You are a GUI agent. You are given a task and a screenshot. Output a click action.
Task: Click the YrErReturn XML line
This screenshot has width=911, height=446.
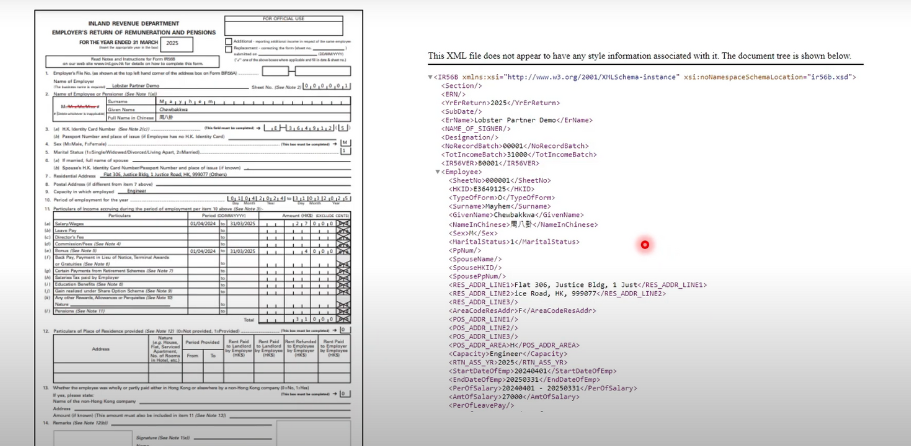point(500,103)
